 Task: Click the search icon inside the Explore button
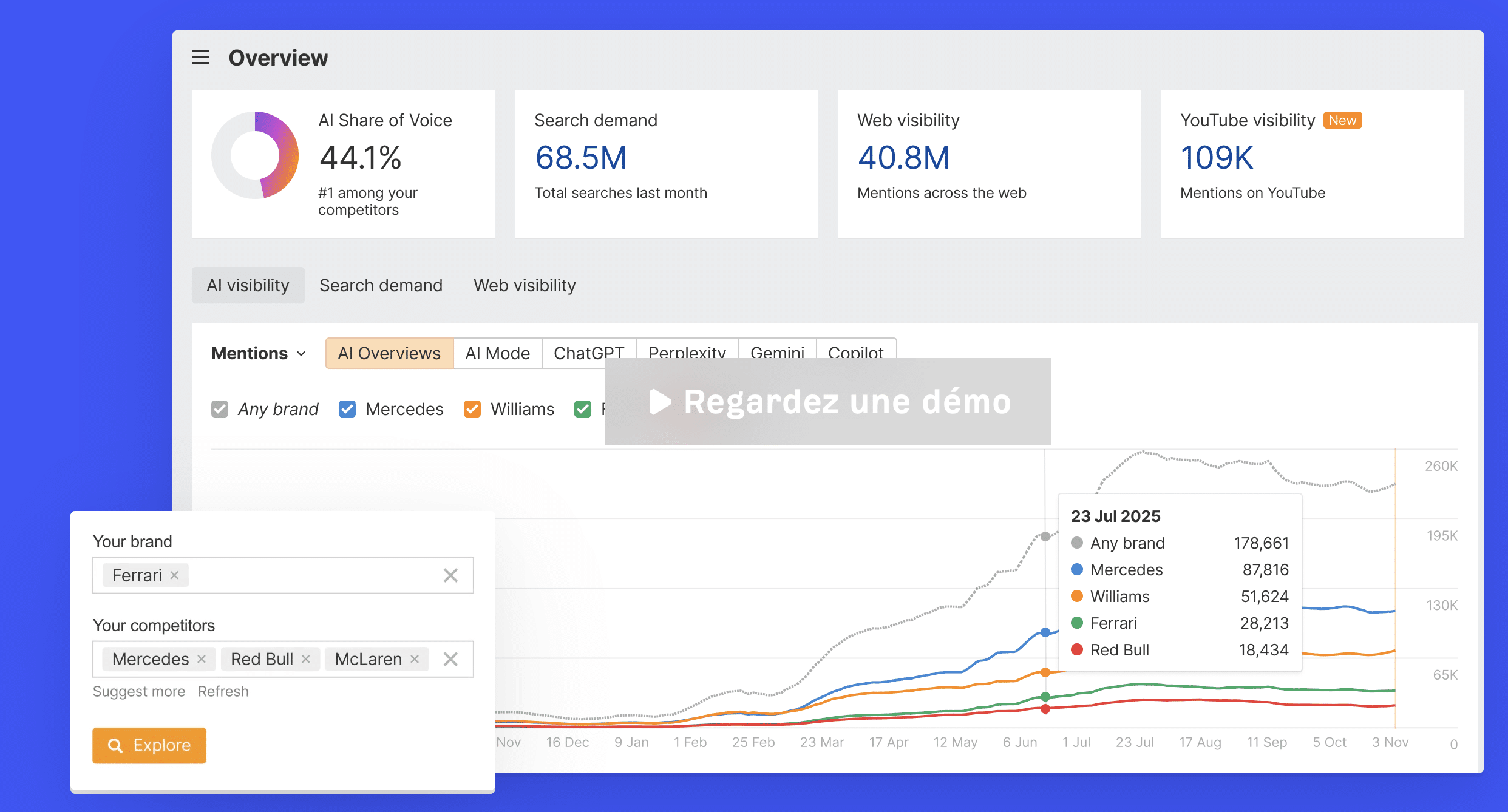[115, 745]
